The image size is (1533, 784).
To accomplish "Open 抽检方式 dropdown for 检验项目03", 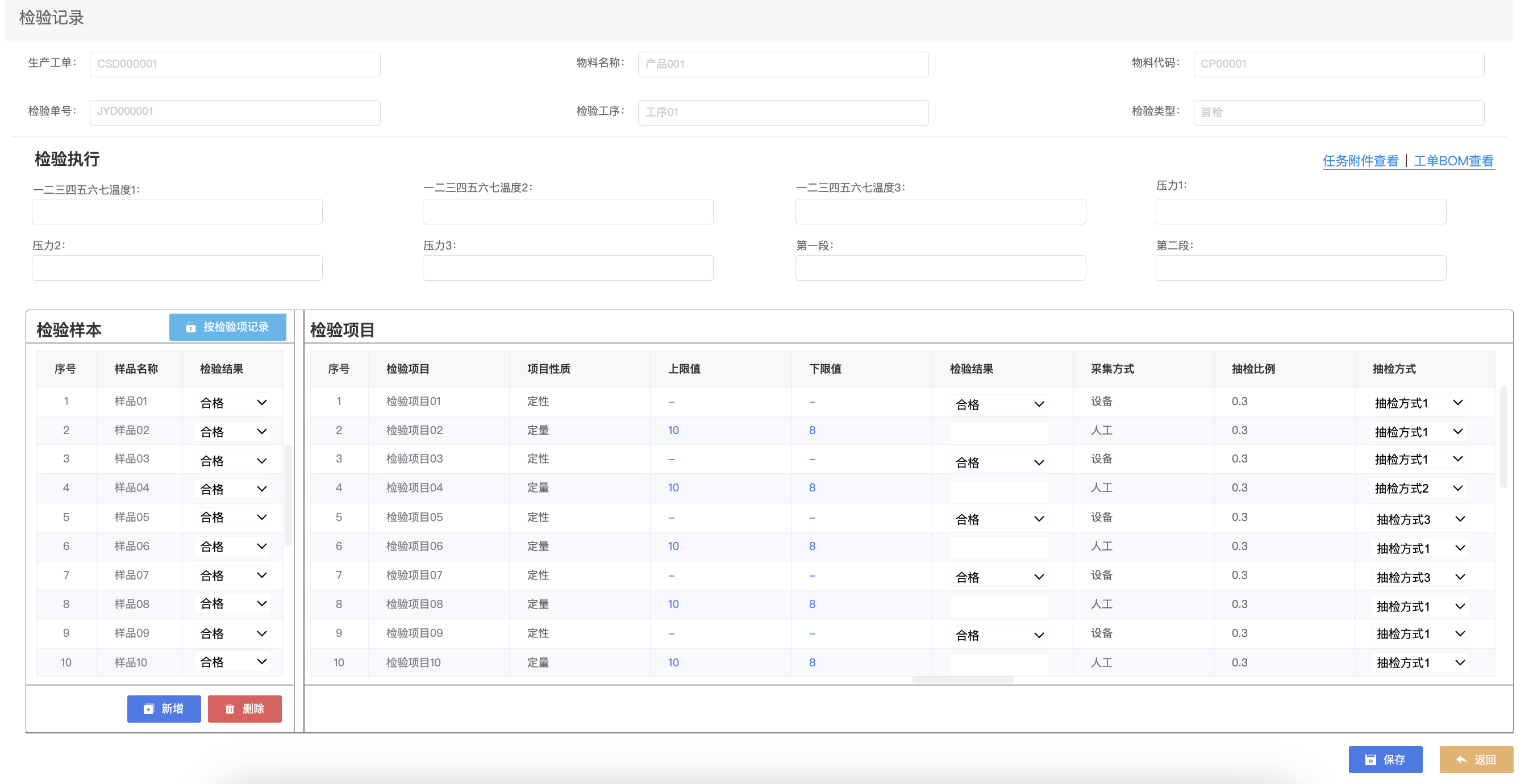I will tap(1418, 459).
